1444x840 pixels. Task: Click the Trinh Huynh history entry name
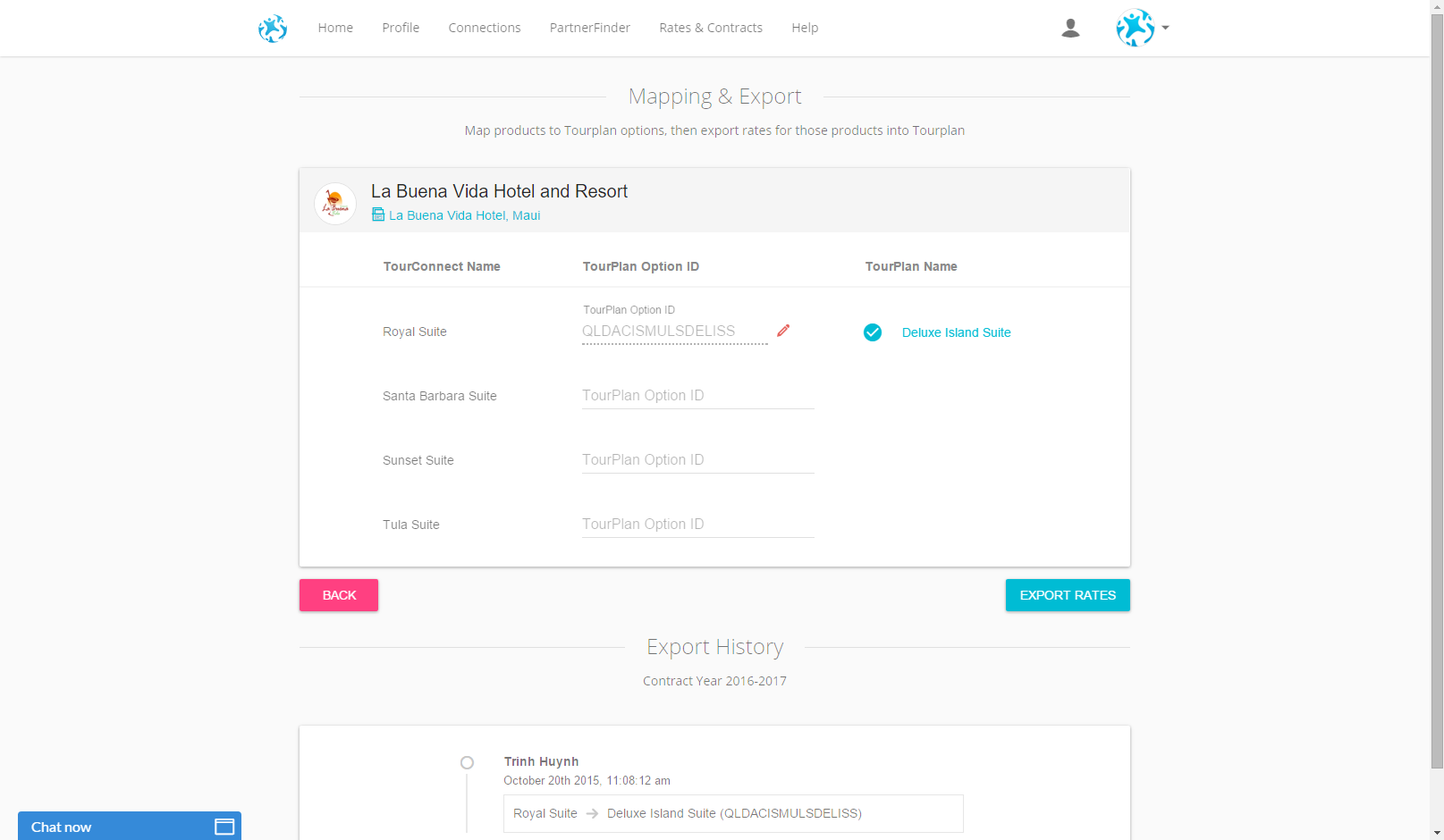[541, 761]
